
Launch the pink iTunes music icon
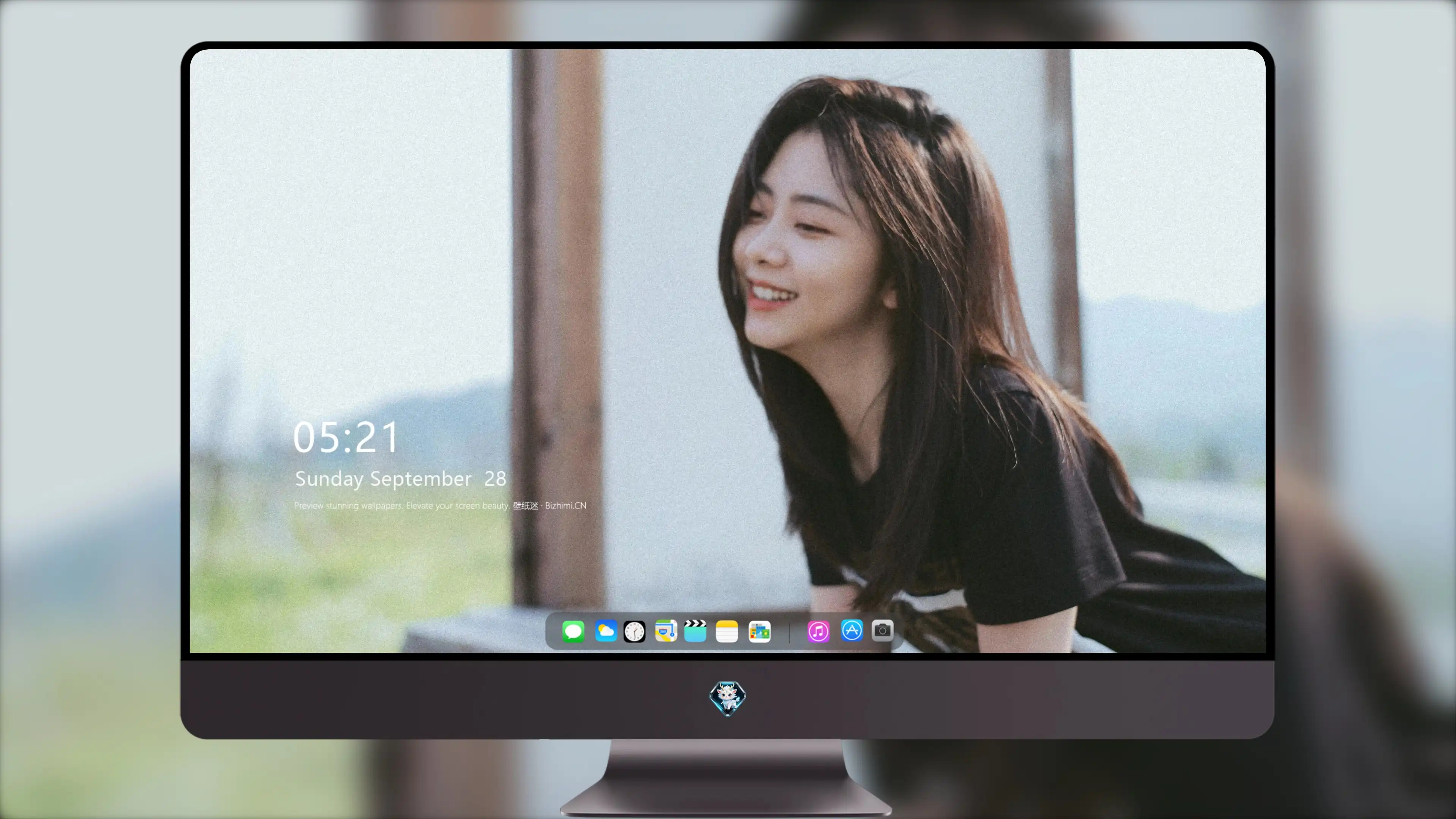pos(819,631)
